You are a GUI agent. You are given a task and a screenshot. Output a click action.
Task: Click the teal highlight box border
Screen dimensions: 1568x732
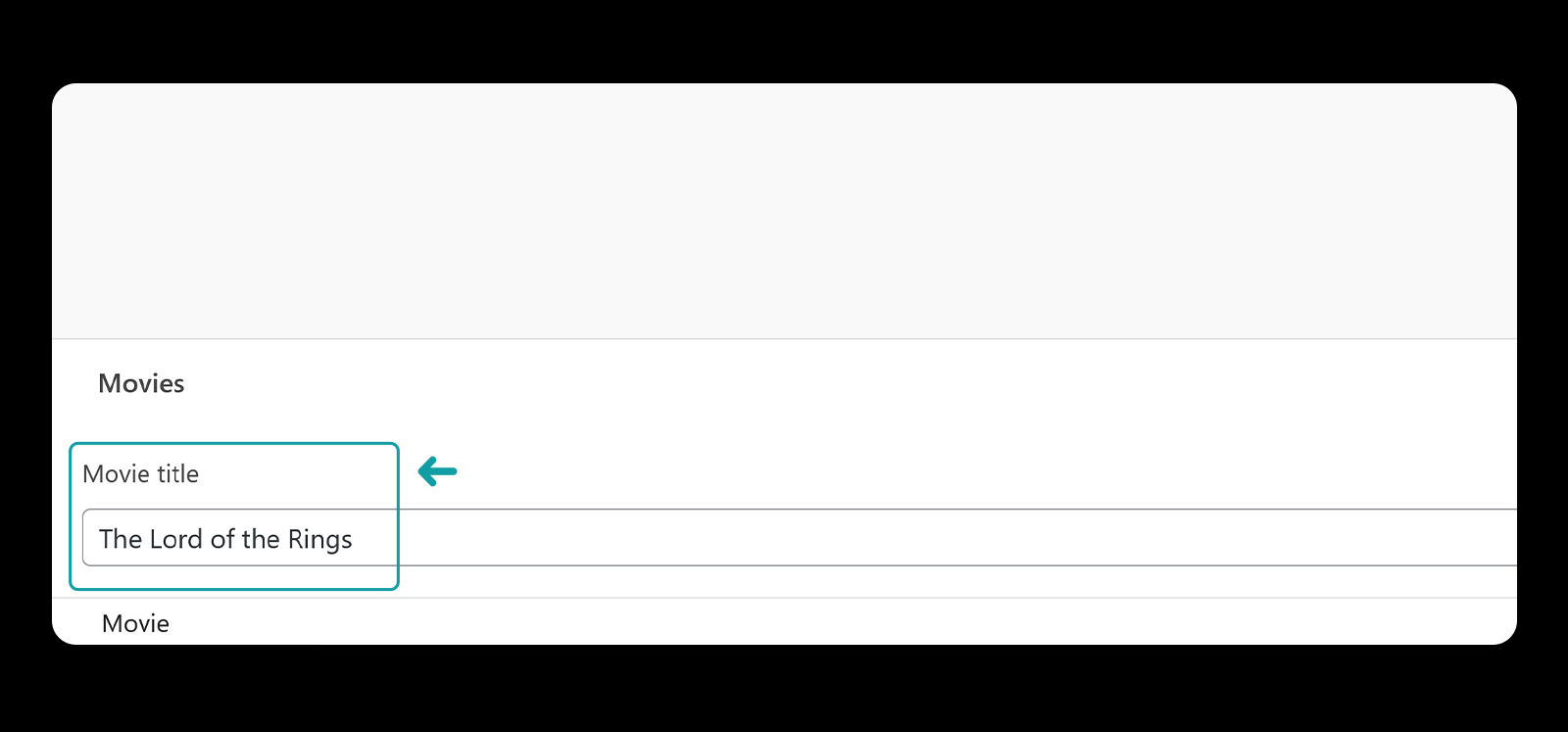point(234,444)
